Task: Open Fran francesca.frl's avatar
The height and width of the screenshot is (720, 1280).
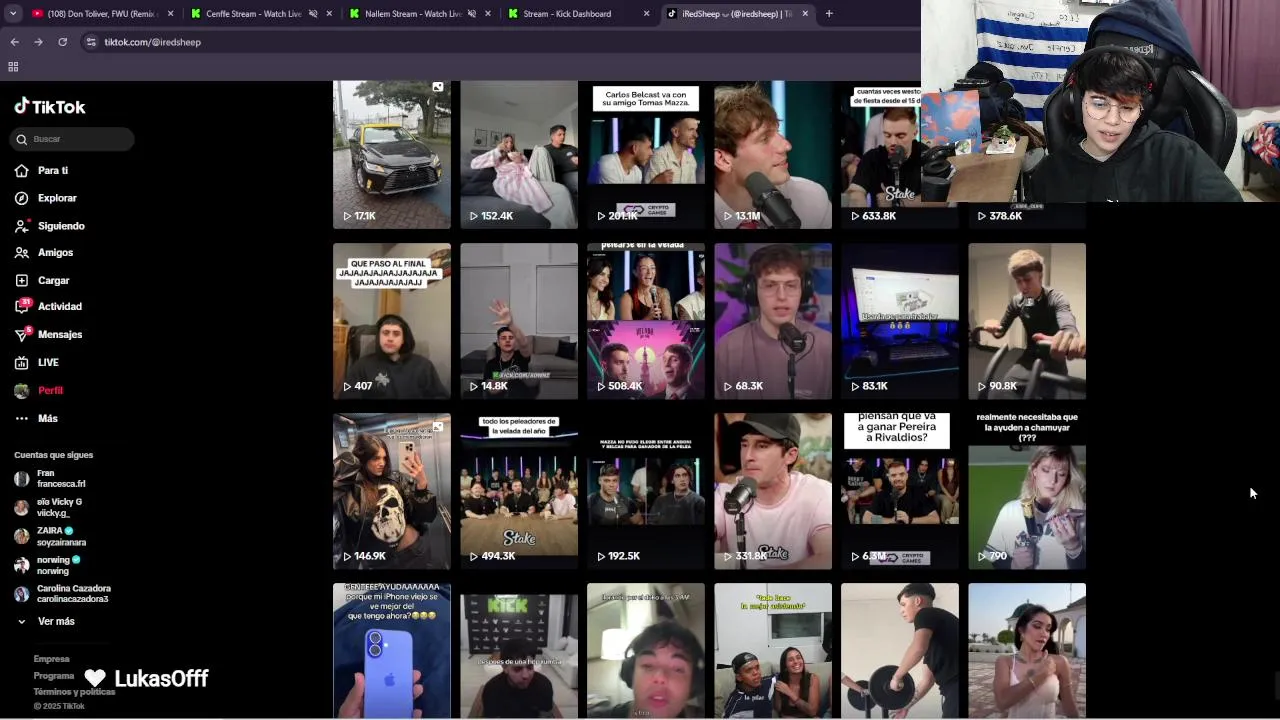Action: click(22, 479)
